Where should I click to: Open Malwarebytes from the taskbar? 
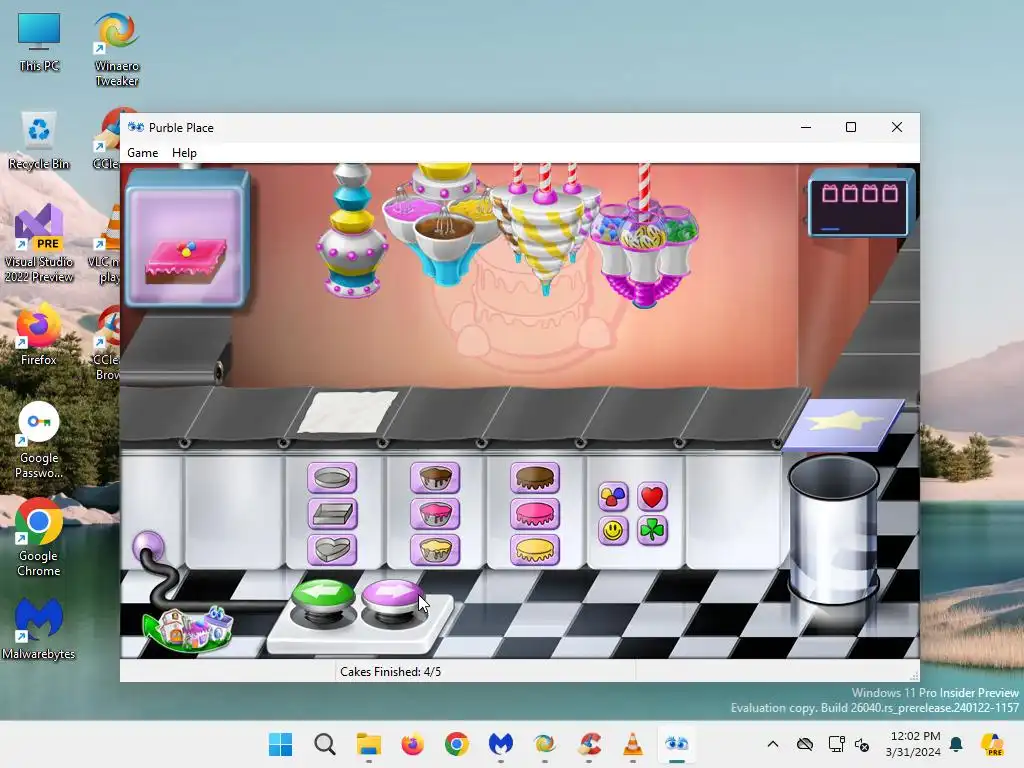point(501,744)
